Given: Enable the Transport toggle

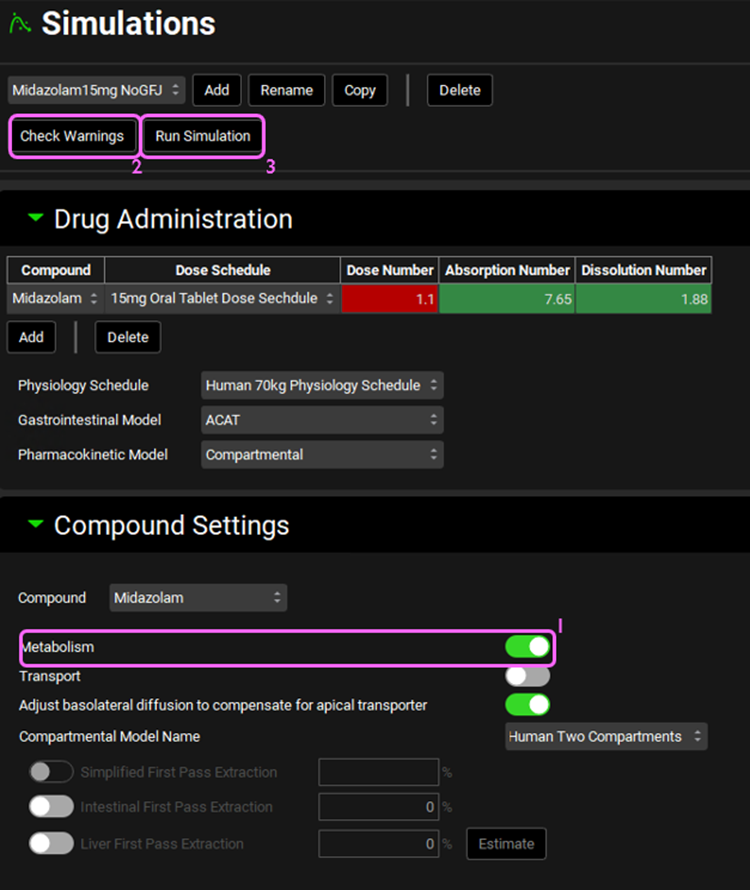Looking at the screenshot, I should tap(527, 677).
